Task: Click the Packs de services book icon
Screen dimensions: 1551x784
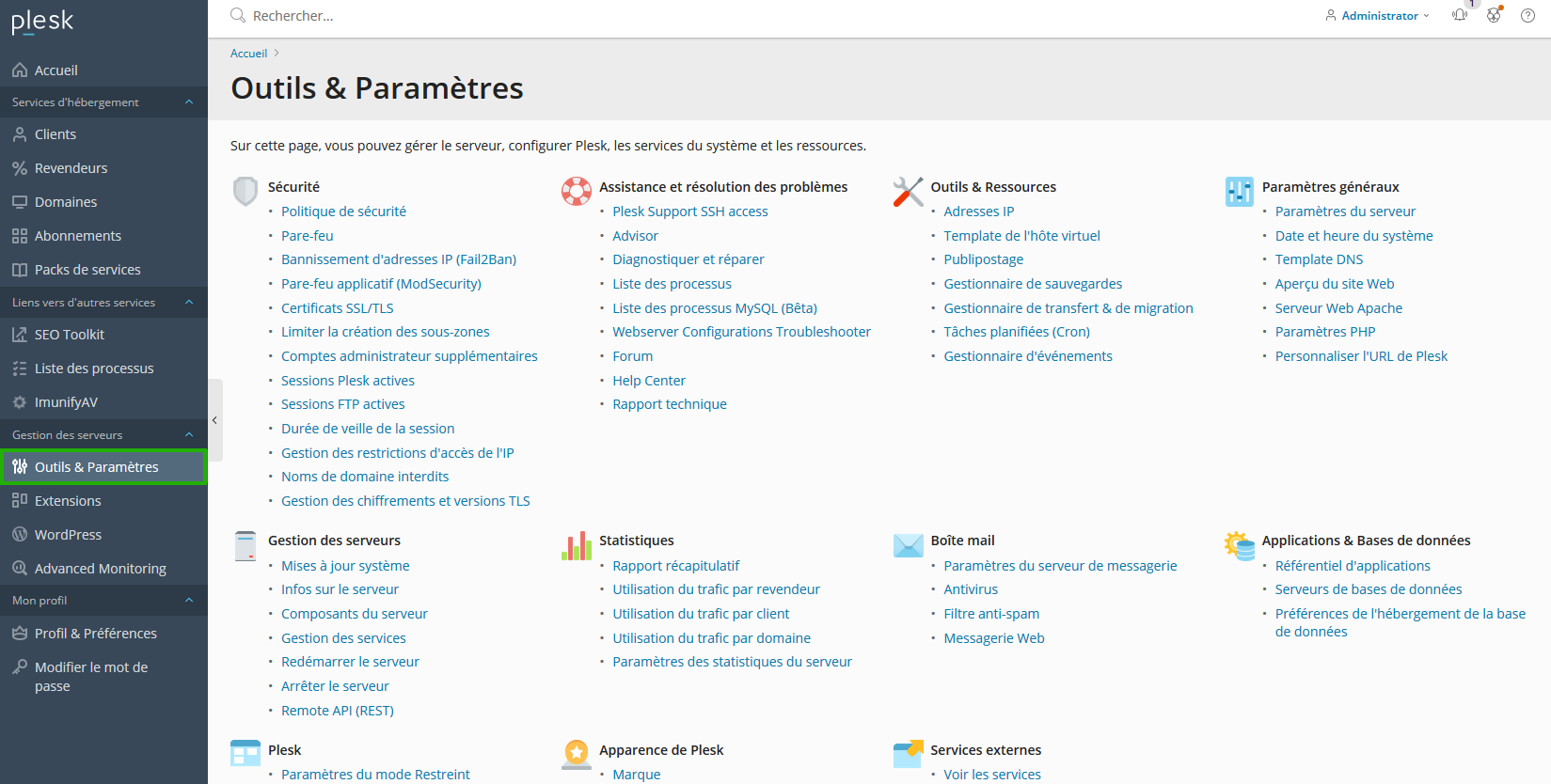Action: [20, 270]
